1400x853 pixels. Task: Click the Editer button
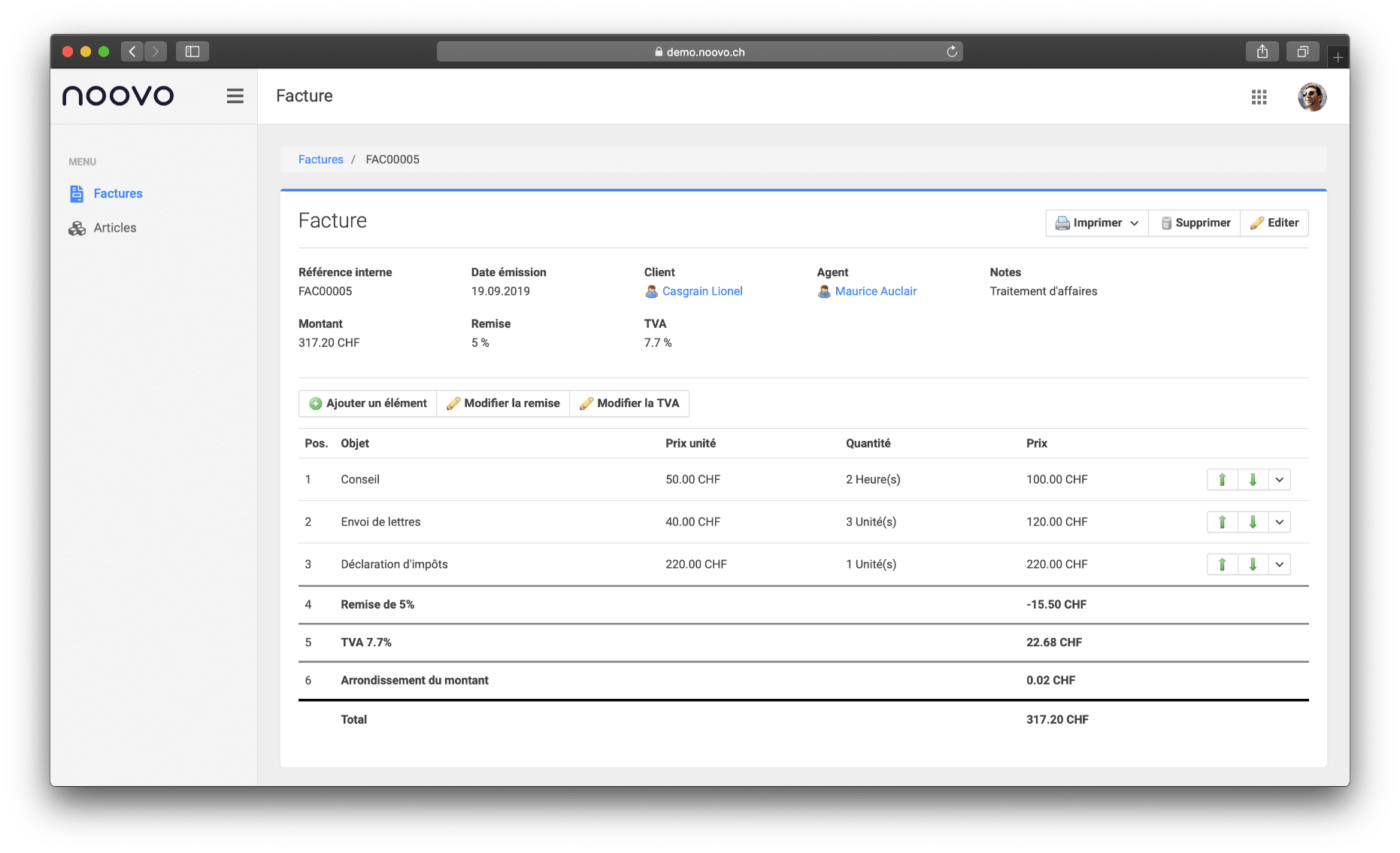[x=1274, y=223]
